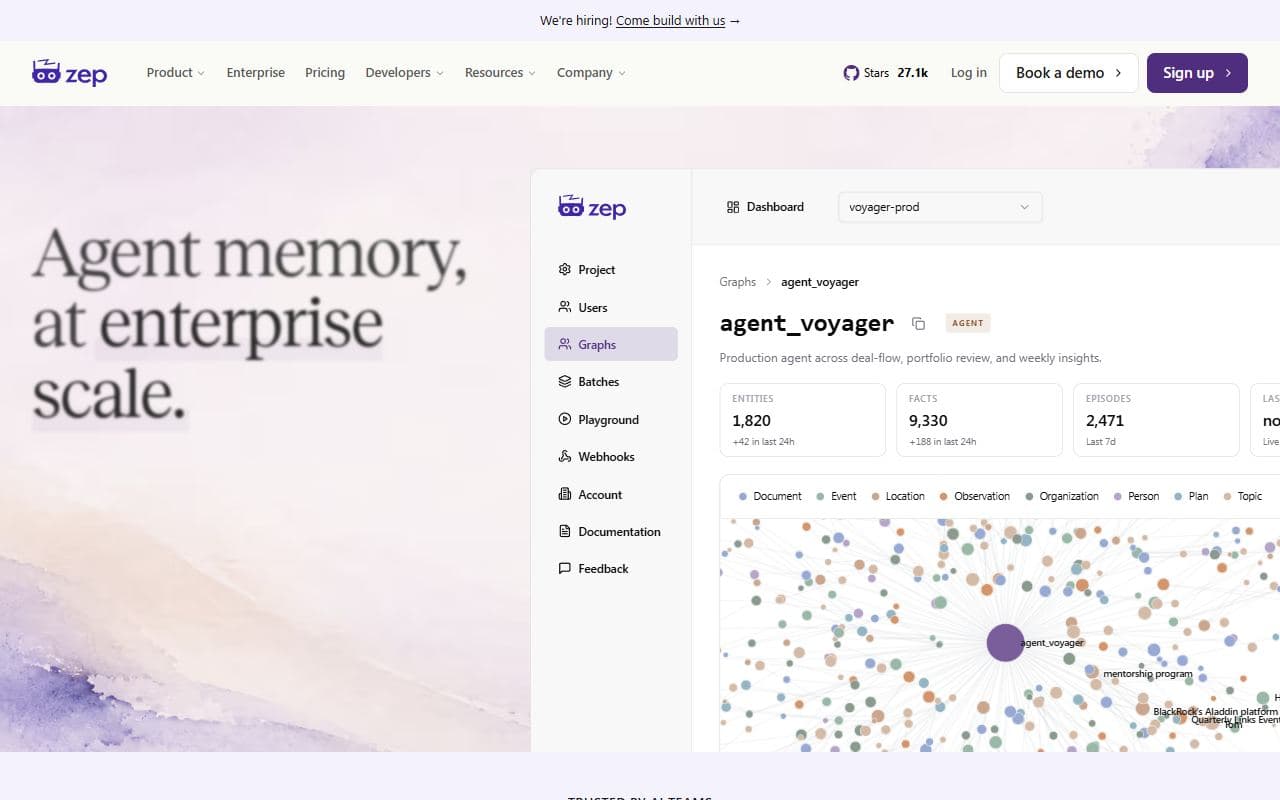Click the Batches stack icon

(565, 382)
